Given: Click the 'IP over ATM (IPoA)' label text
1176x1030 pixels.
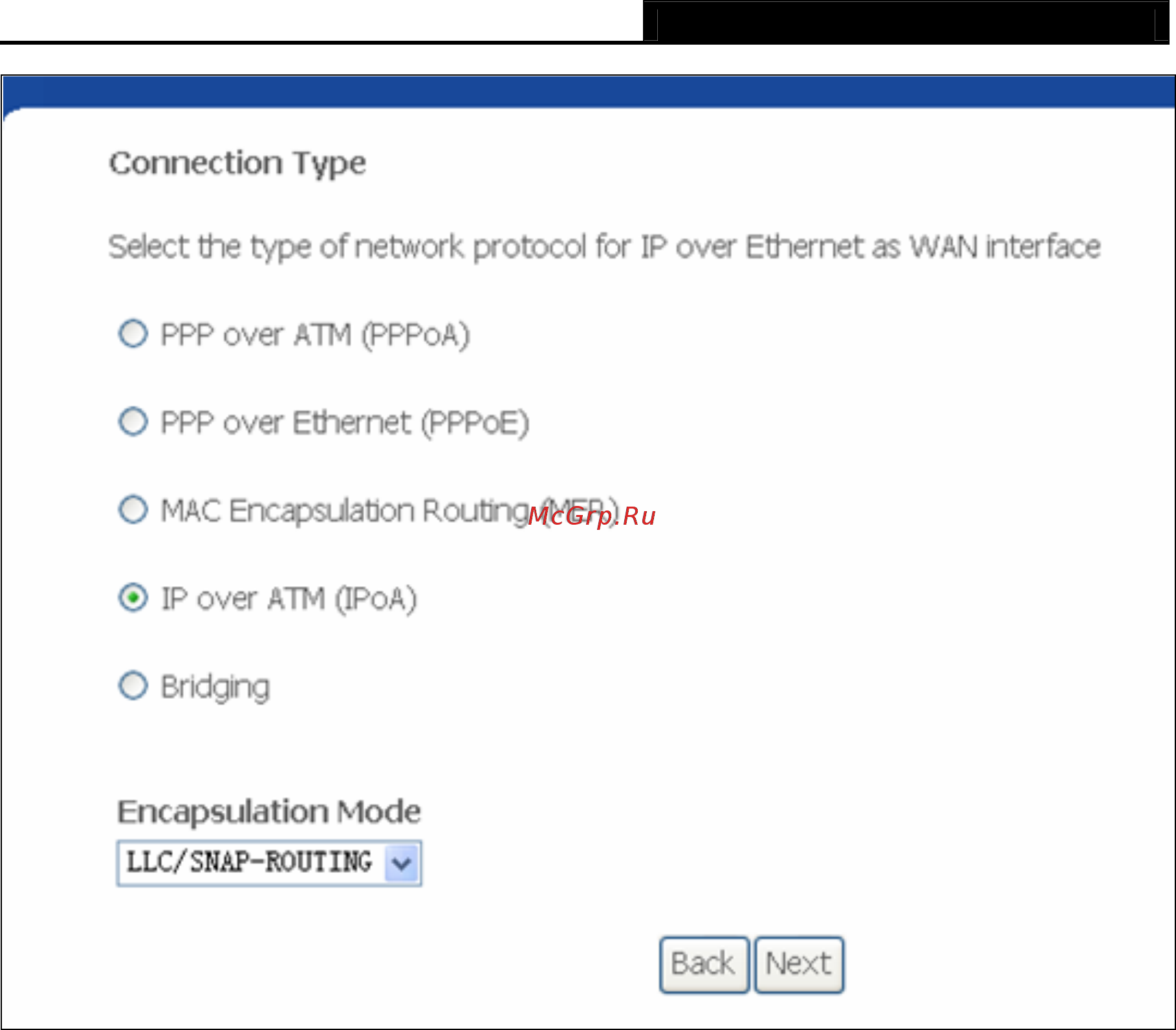Looking at the screenshot, I should pyautogui.click(x=289, y=599).
